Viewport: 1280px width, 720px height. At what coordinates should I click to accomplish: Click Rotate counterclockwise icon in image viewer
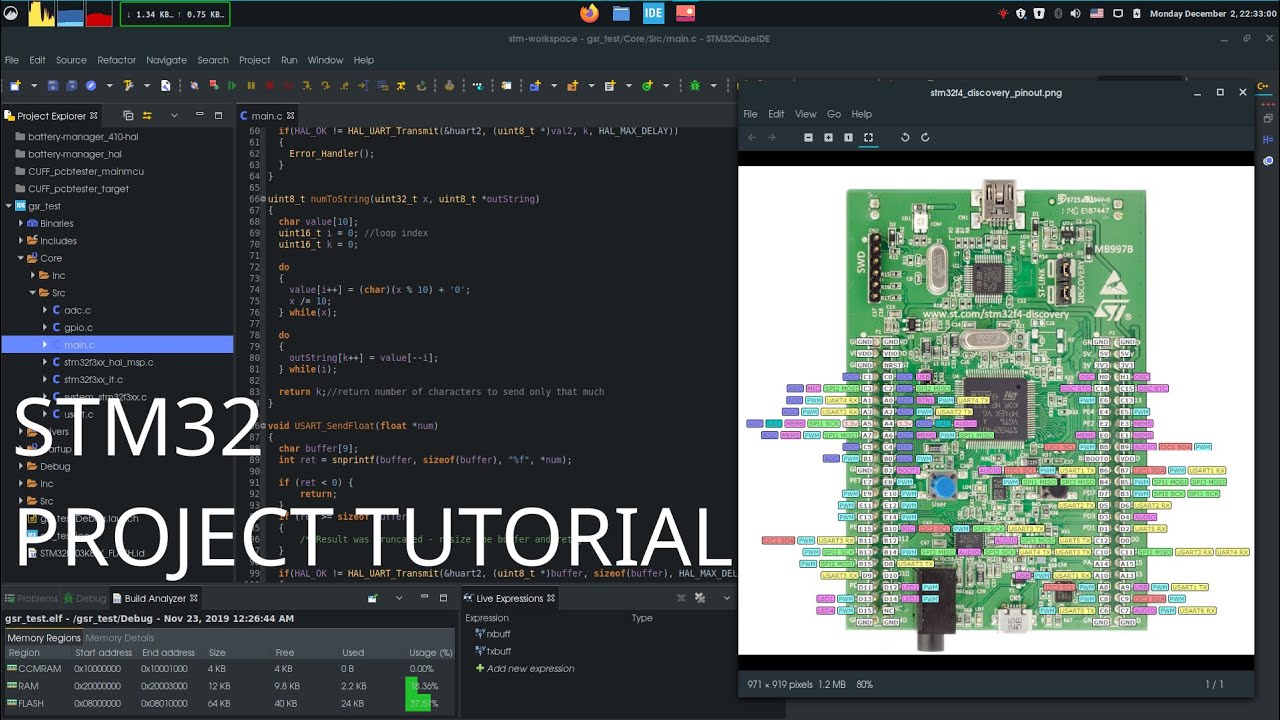click(x=905, y=137)
